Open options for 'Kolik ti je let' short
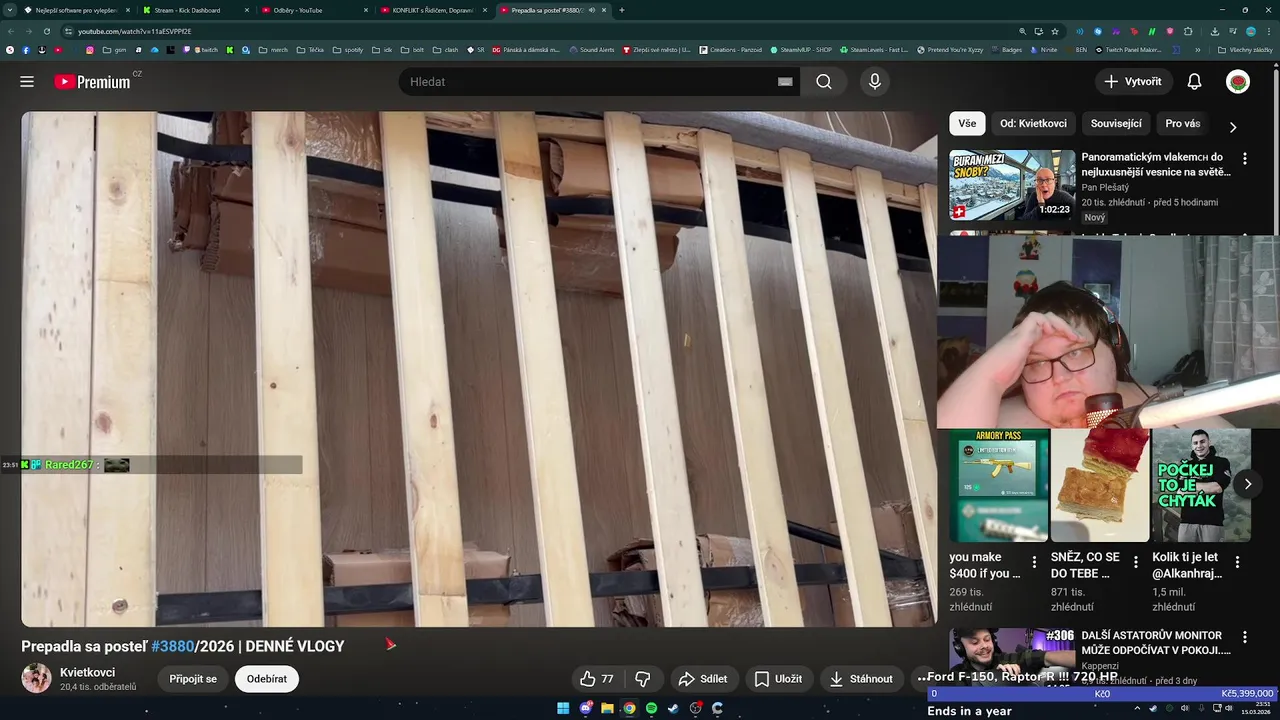The width and height of the screenshot is (1280, 720). click(x=1237, y=563)
